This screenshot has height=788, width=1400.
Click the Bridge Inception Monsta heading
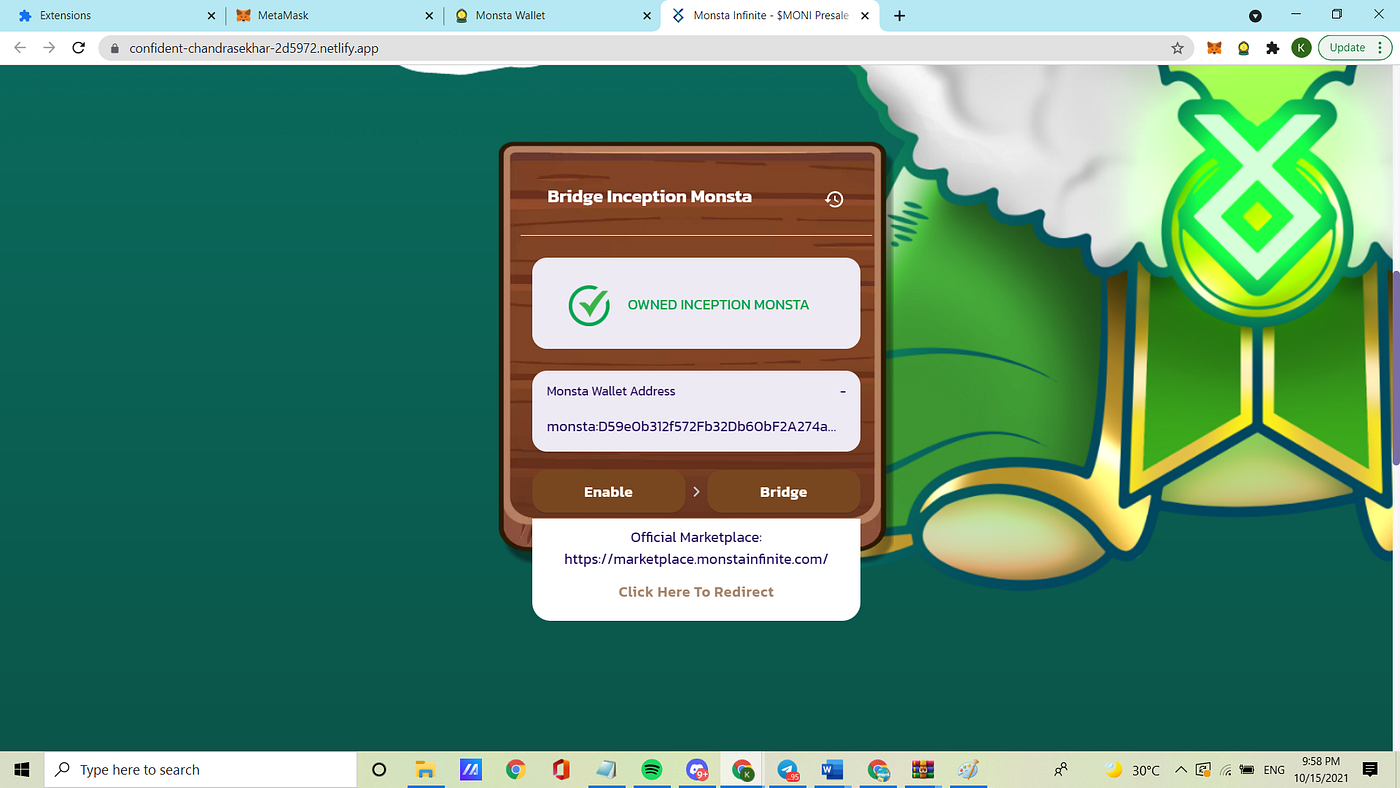(649, 196)
